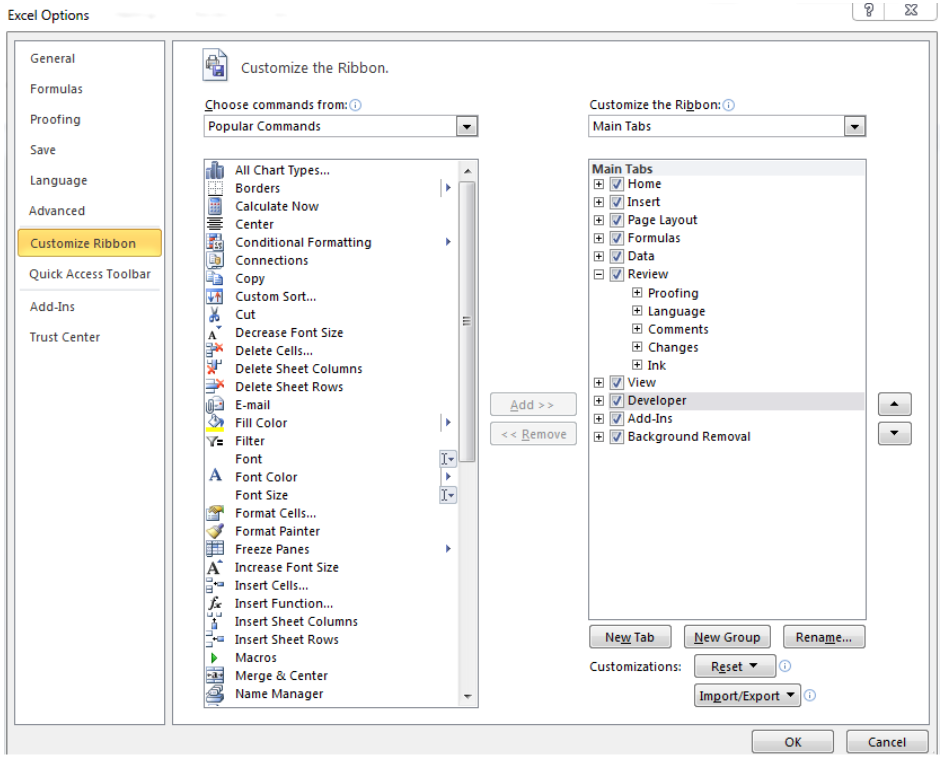Uncheck the View tab checkbox
Viewport: 941px width, 759px height.
point(617,383)
